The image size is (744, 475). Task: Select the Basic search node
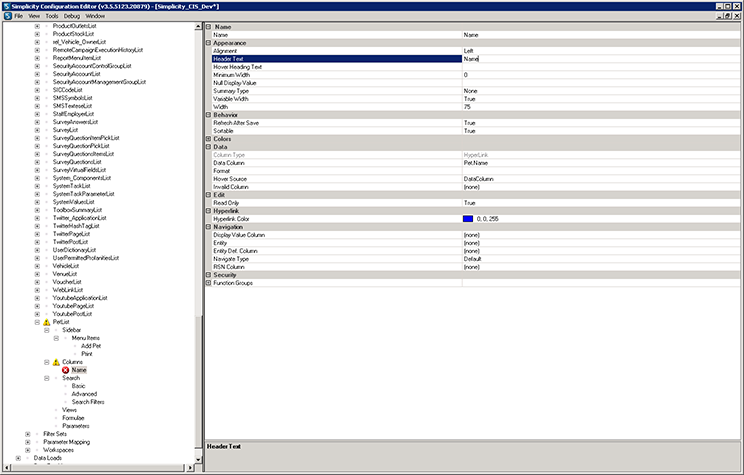[78, 386]
